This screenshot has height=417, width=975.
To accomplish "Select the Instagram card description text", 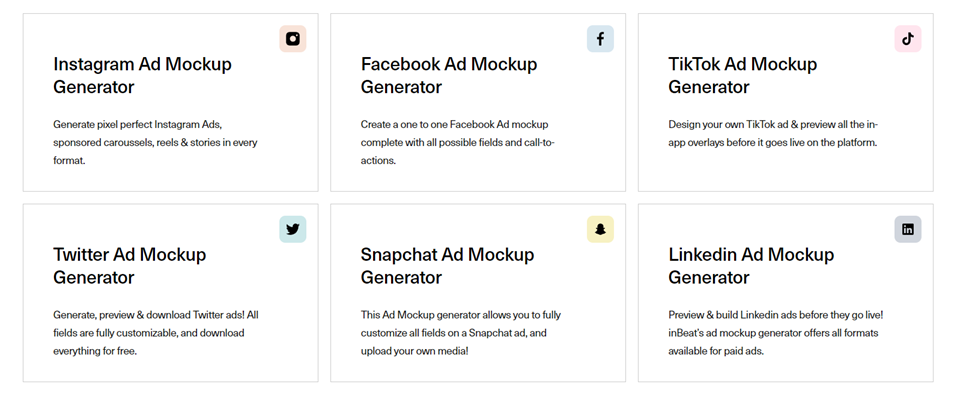I will click(155, 142).
